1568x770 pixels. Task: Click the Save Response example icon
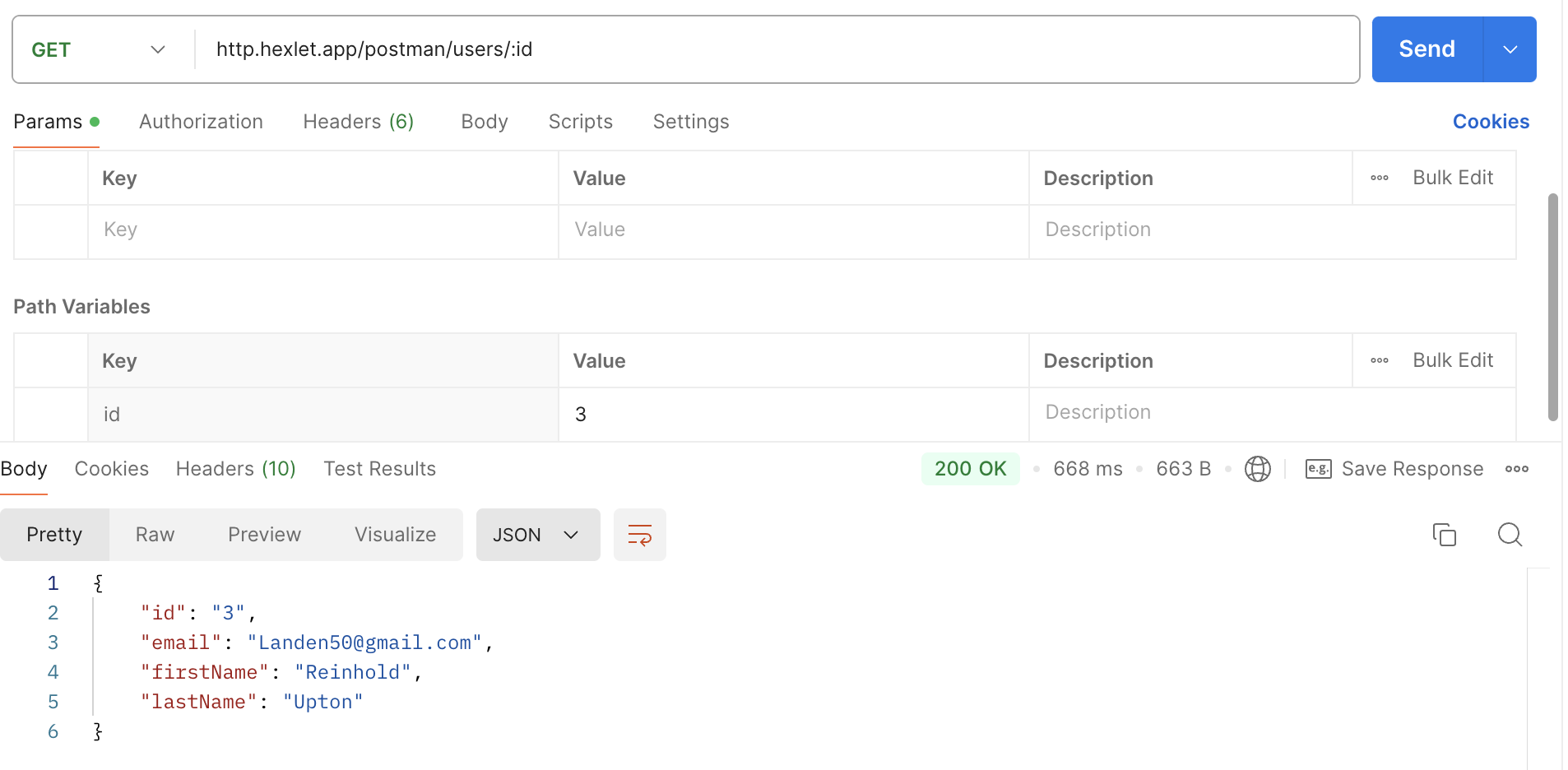(x=1318, y=469)
